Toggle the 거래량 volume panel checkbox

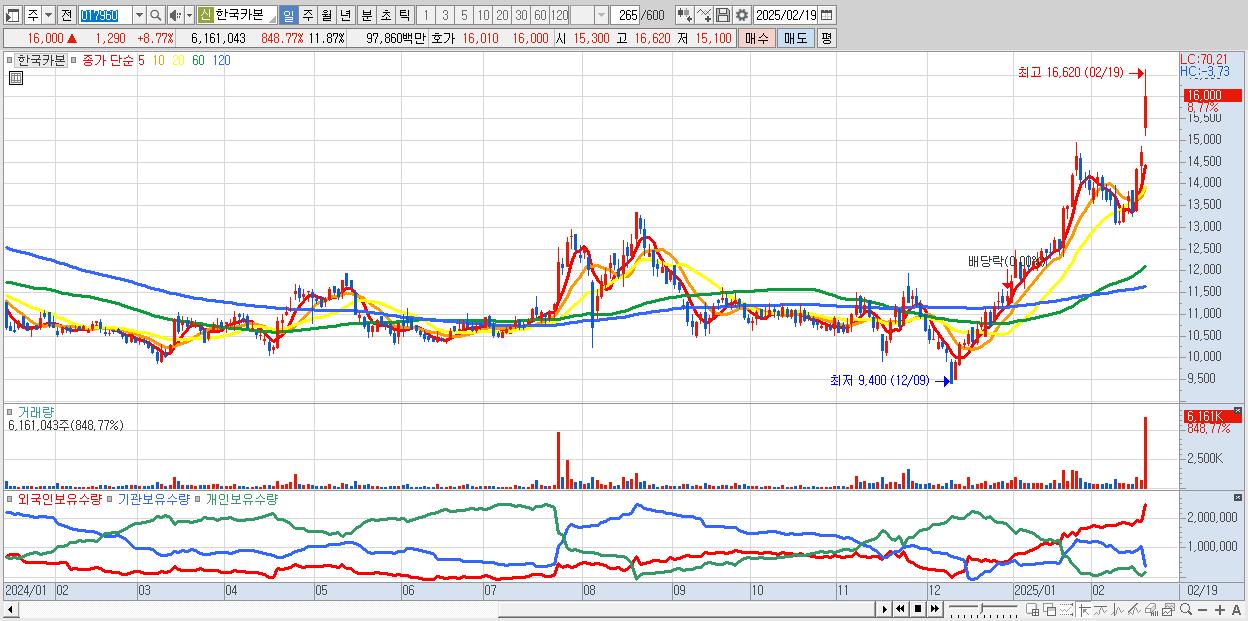pos(11,411)
